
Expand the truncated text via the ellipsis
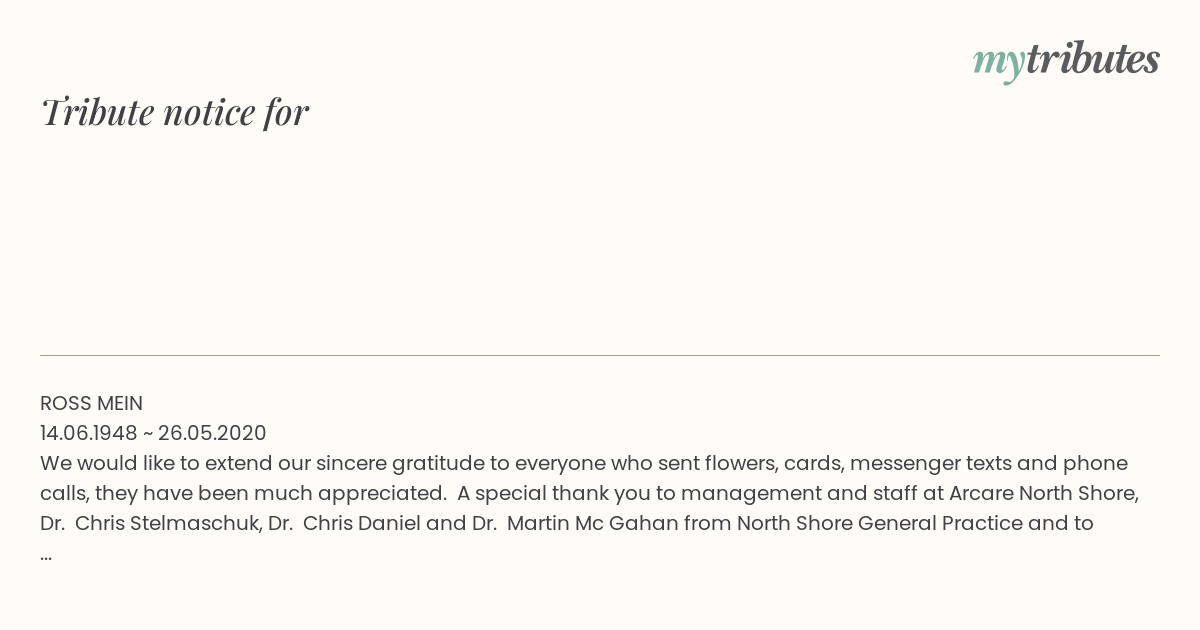tap(46, 555)
